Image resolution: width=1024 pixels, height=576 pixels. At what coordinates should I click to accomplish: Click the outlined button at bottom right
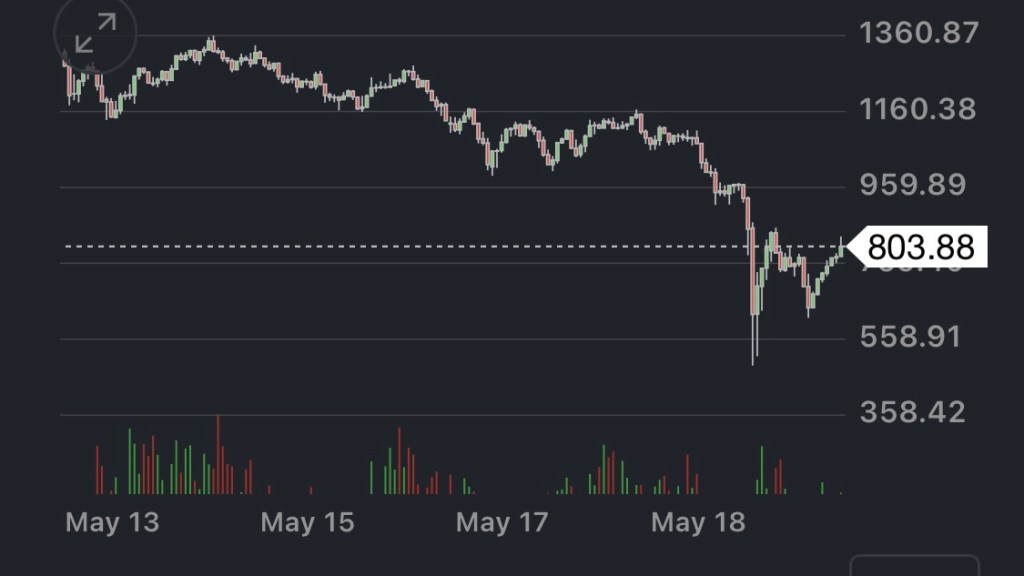click(914, 566)
